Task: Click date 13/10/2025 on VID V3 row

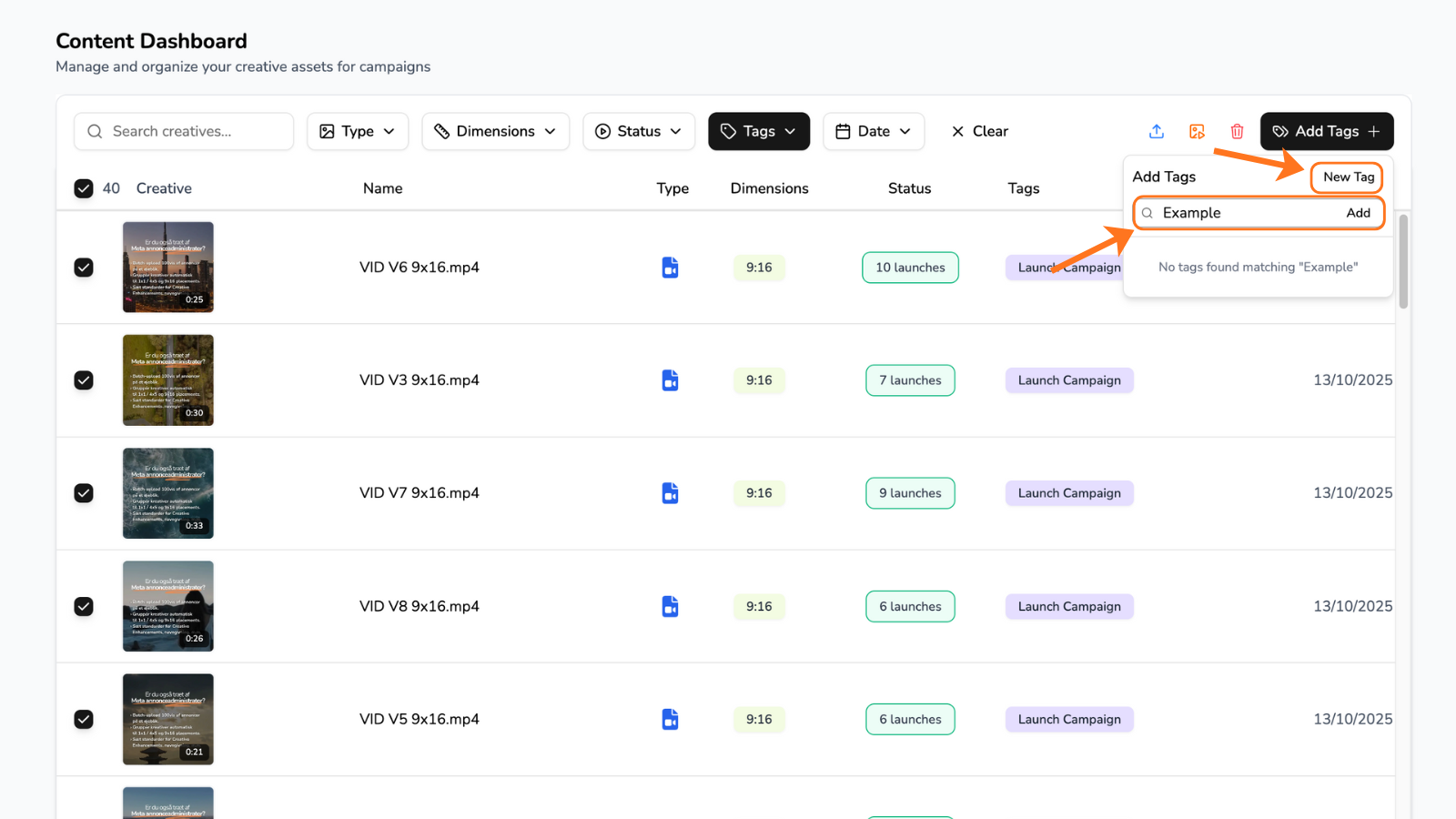Action: click(x=1352, y=380)
